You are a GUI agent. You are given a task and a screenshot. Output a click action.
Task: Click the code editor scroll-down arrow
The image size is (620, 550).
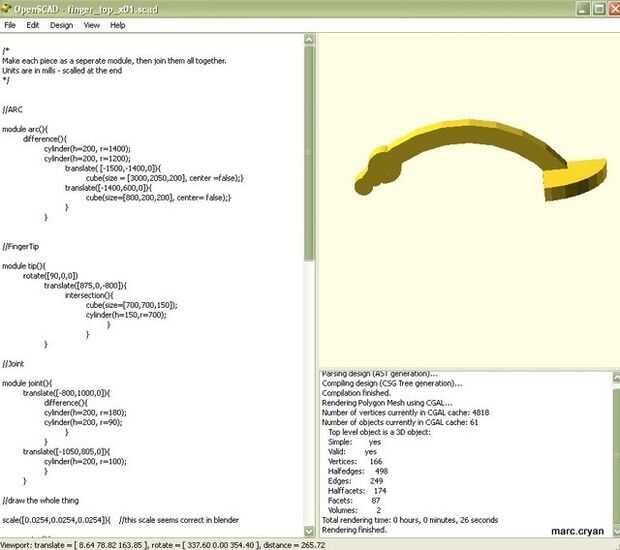[x=309, y=531]
